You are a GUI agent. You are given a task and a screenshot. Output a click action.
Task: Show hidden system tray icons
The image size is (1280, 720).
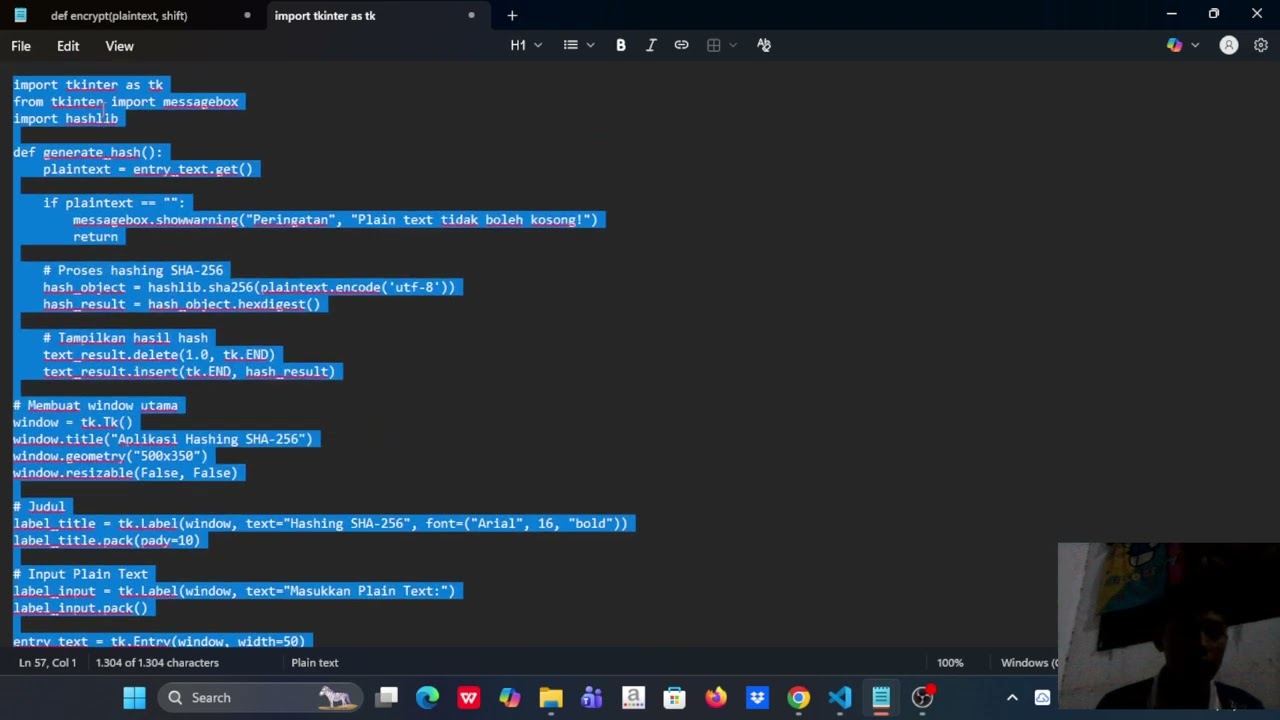[1012, 697]
